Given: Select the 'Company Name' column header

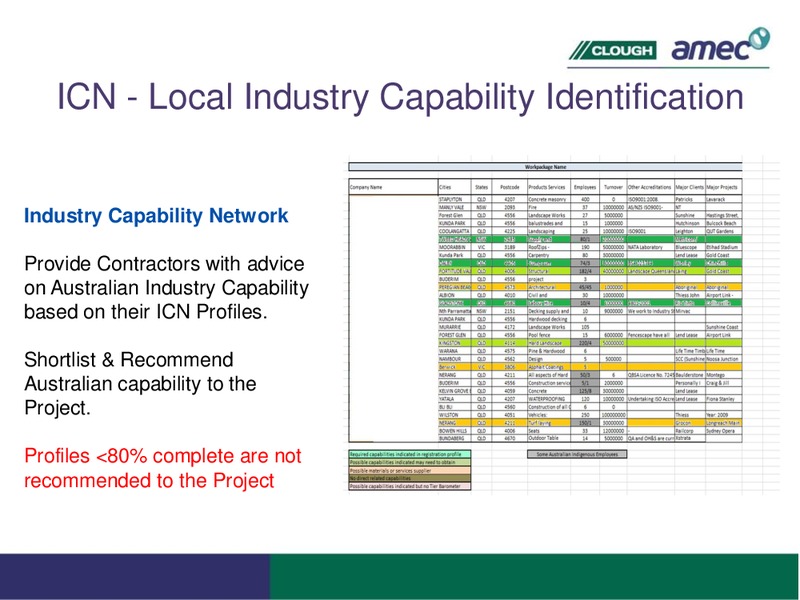Looking at the screenshot, I should coord(393,187).
